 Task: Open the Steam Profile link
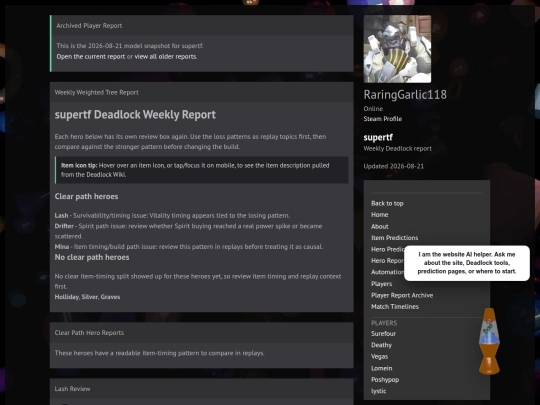click(x=383, y=119)
